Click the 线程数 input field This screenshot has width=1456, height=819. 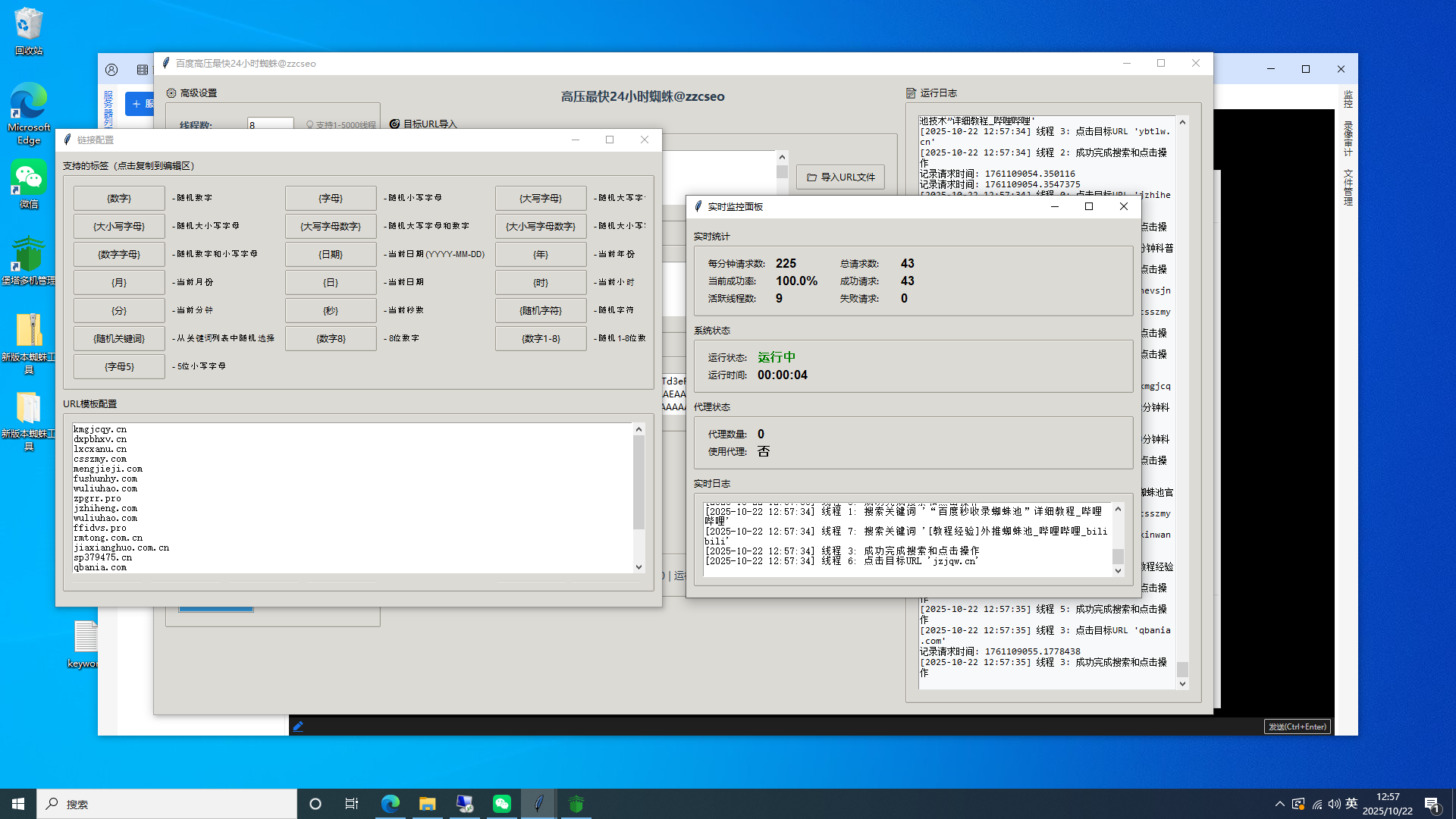[x=271, y=124]
